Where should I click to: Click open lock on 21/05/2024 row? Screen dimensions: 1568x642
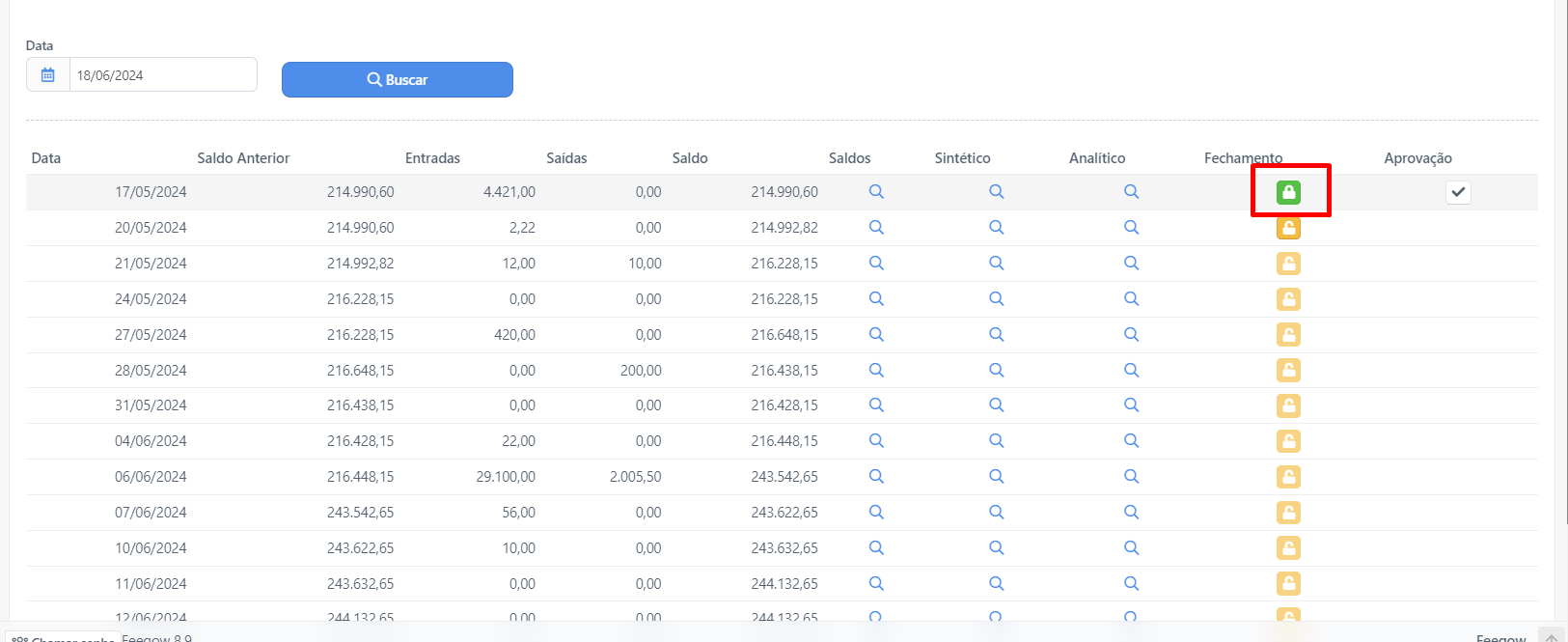tap(1288, 264)
